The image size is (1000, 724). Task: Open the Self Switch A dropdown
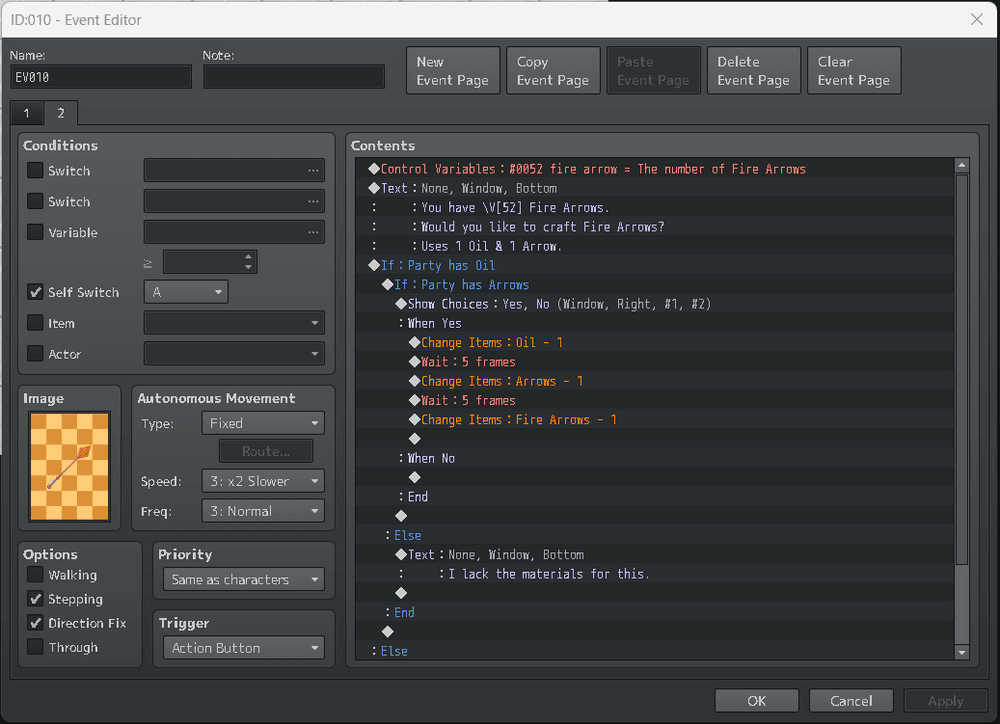[187, 292]
